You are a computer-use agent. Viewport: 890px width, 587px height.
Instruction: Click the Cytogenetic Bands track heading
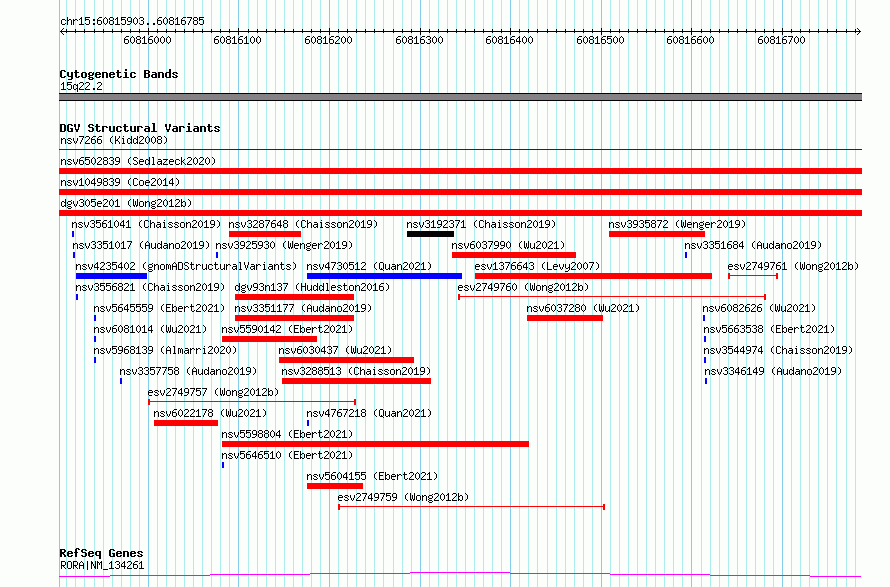119,74
